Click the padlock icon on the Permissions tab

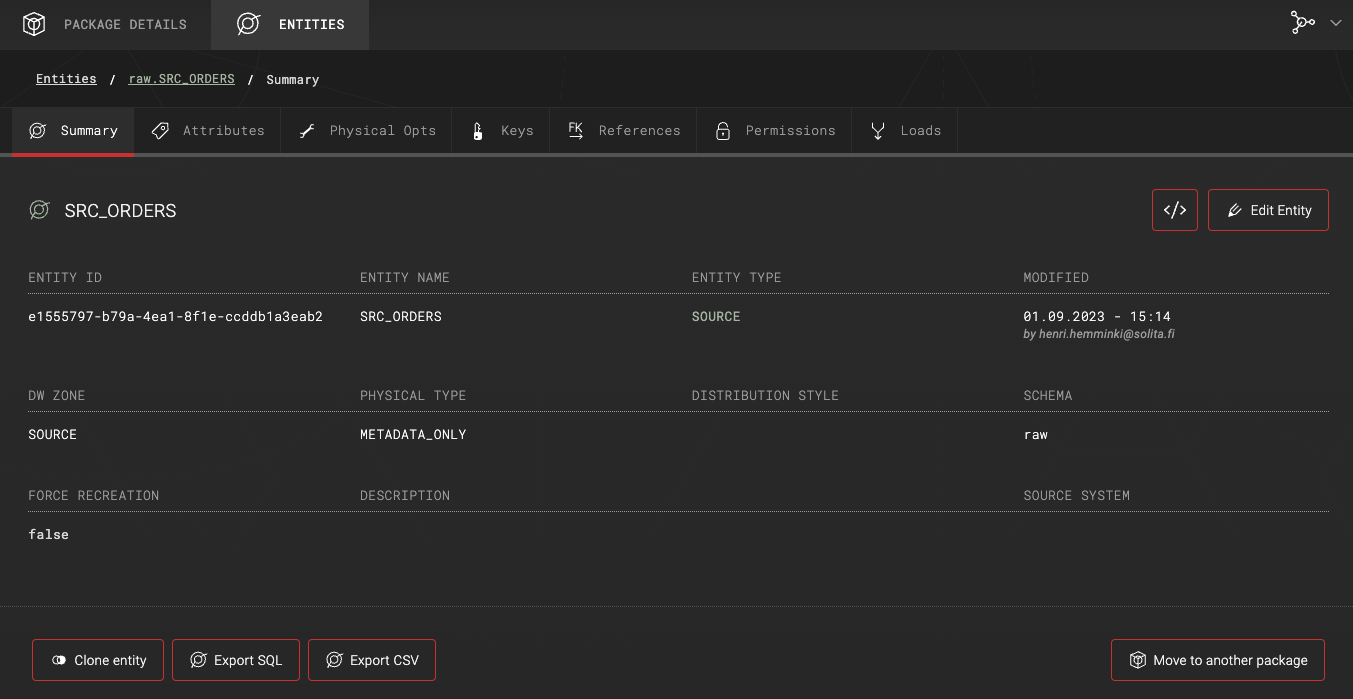click(x=722, y=130)
